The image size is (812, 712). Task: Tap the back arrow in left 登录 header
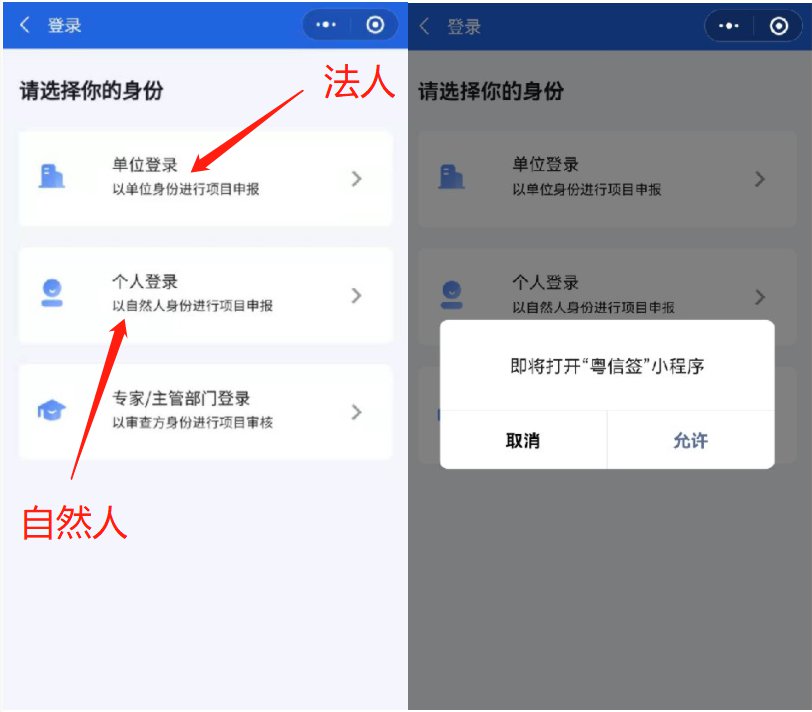pos(24,24)
